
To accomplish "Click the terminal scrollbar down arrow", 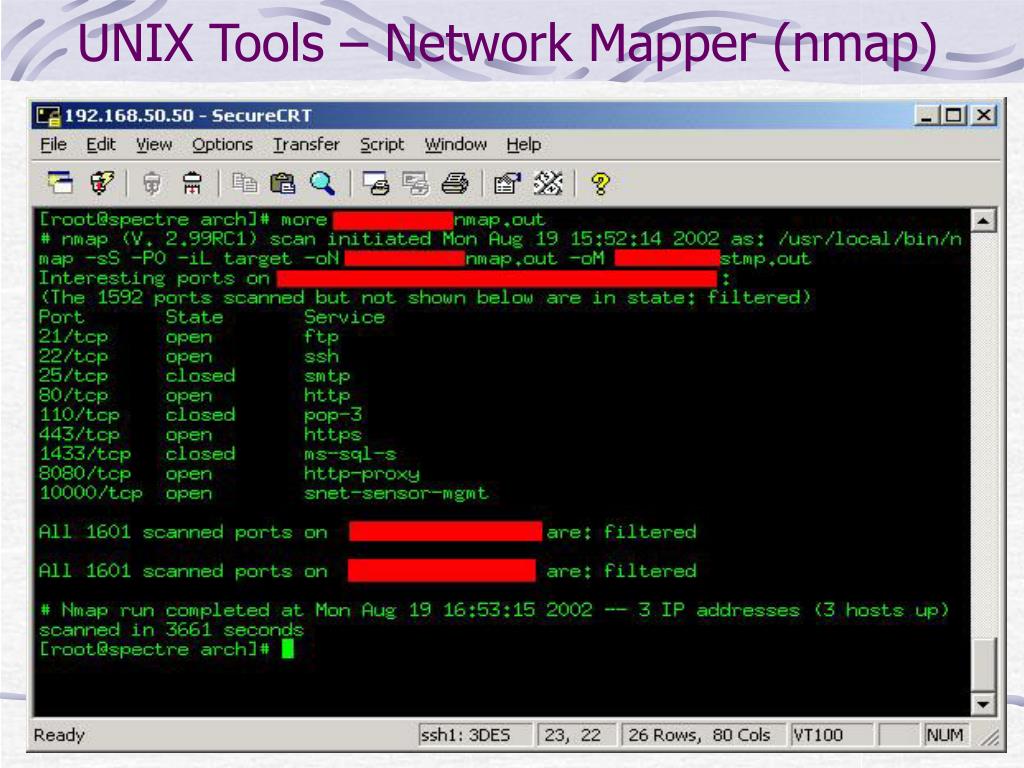I will tap(983, 704).
